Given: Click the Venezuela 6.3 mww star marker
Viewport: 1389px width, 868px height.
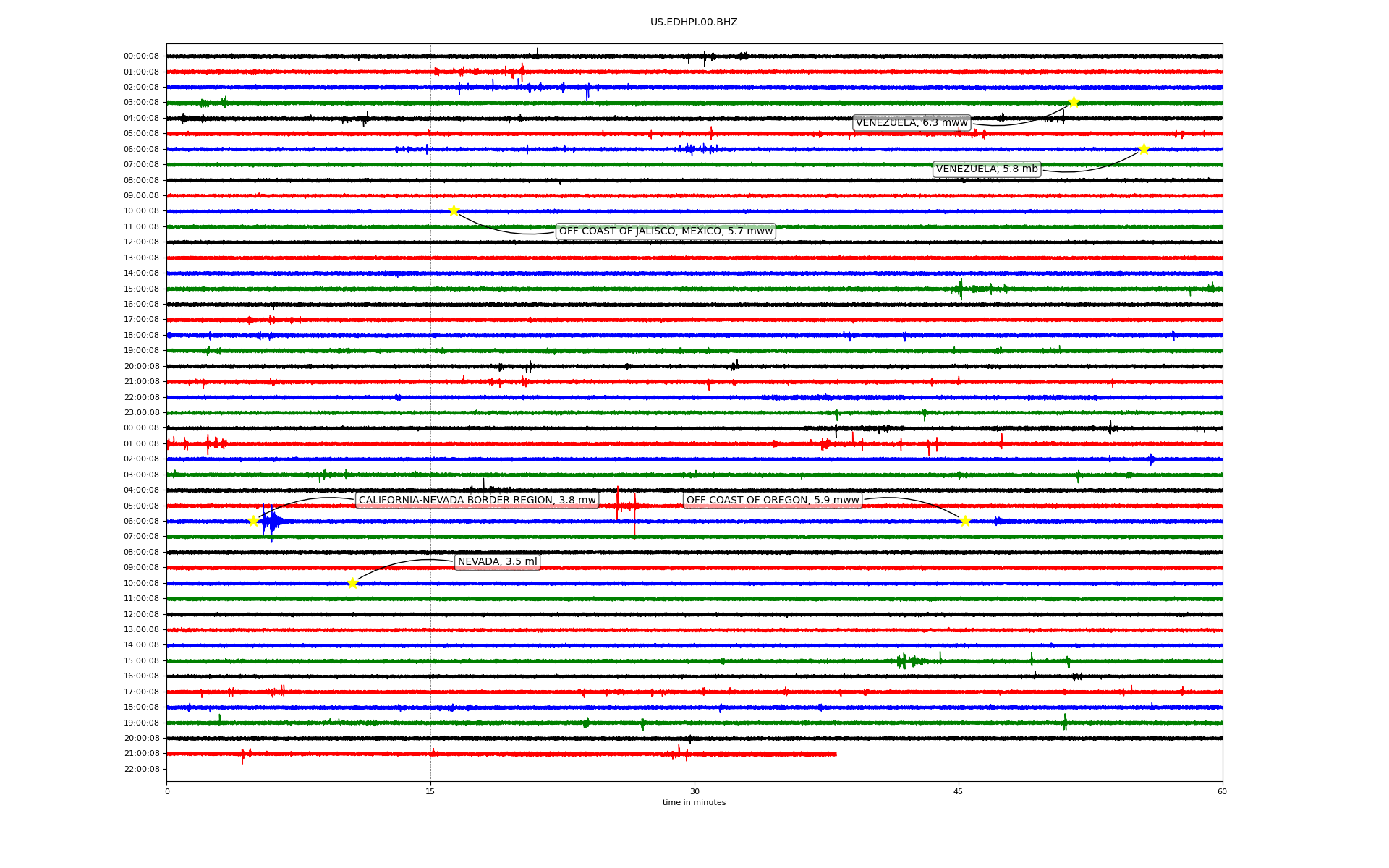Looking at the screenshot, I should pyautogui.click(x=1074, y=102).
